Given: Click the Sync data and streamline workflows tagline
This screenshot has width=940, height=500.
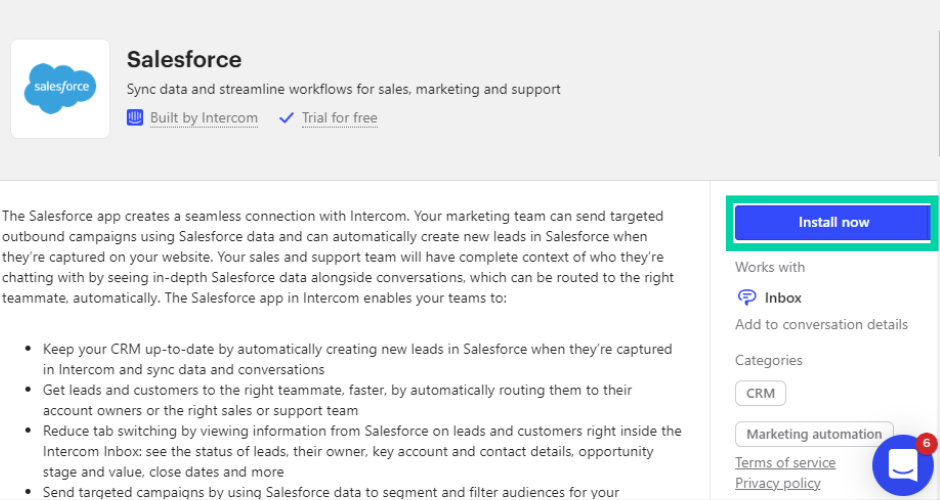Looking at the screenshot, I should click(x=343, y=89).
